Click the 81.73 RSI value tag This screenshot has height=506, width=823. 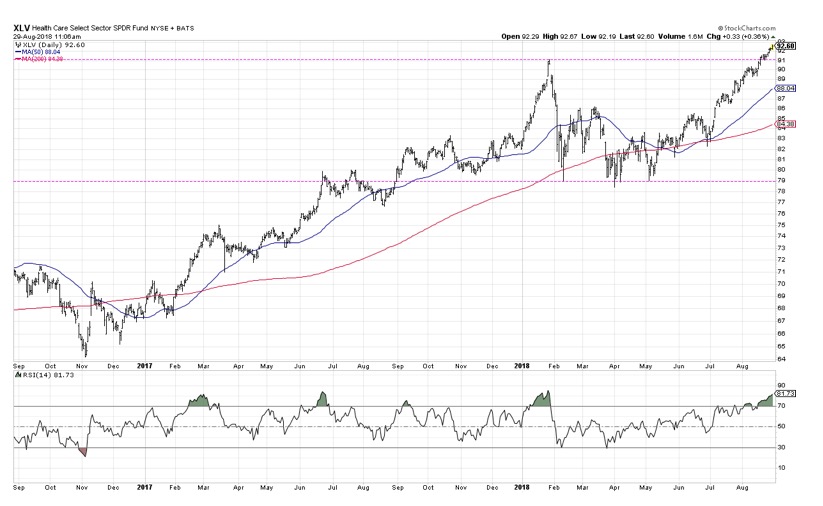click(x=786, y=394)
